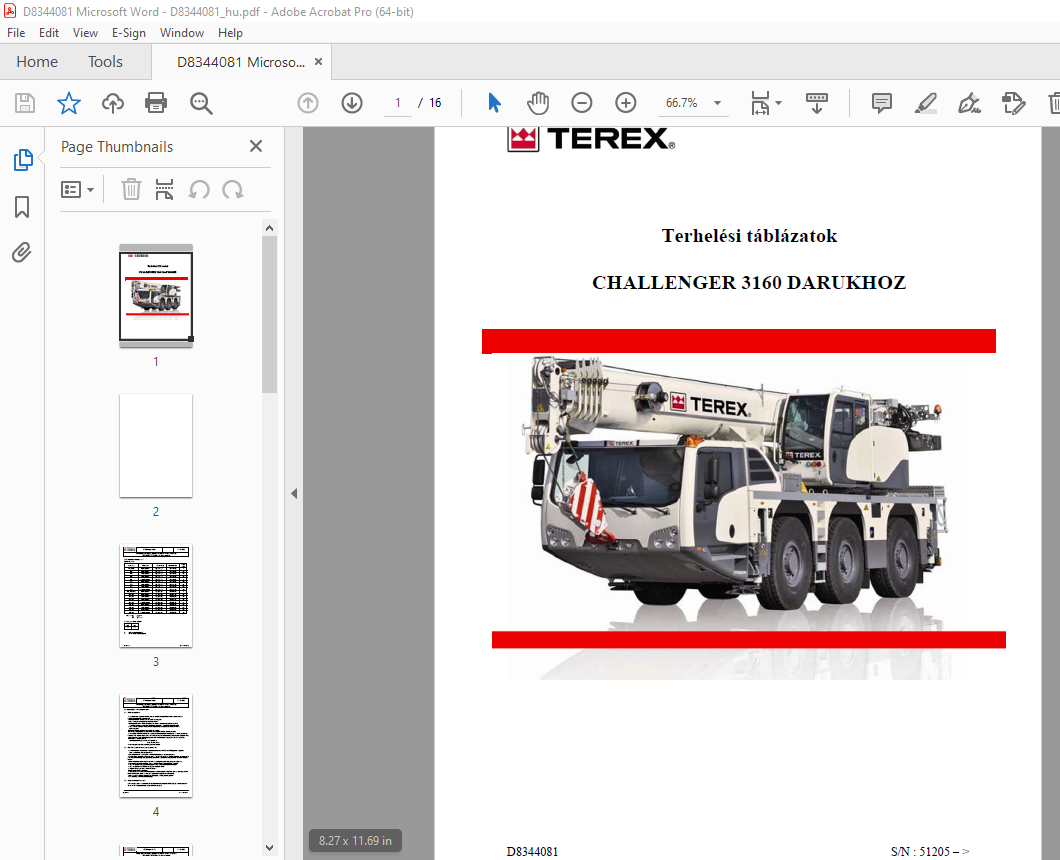
Task: Go to next page arrow
Action: pos(352,103)
